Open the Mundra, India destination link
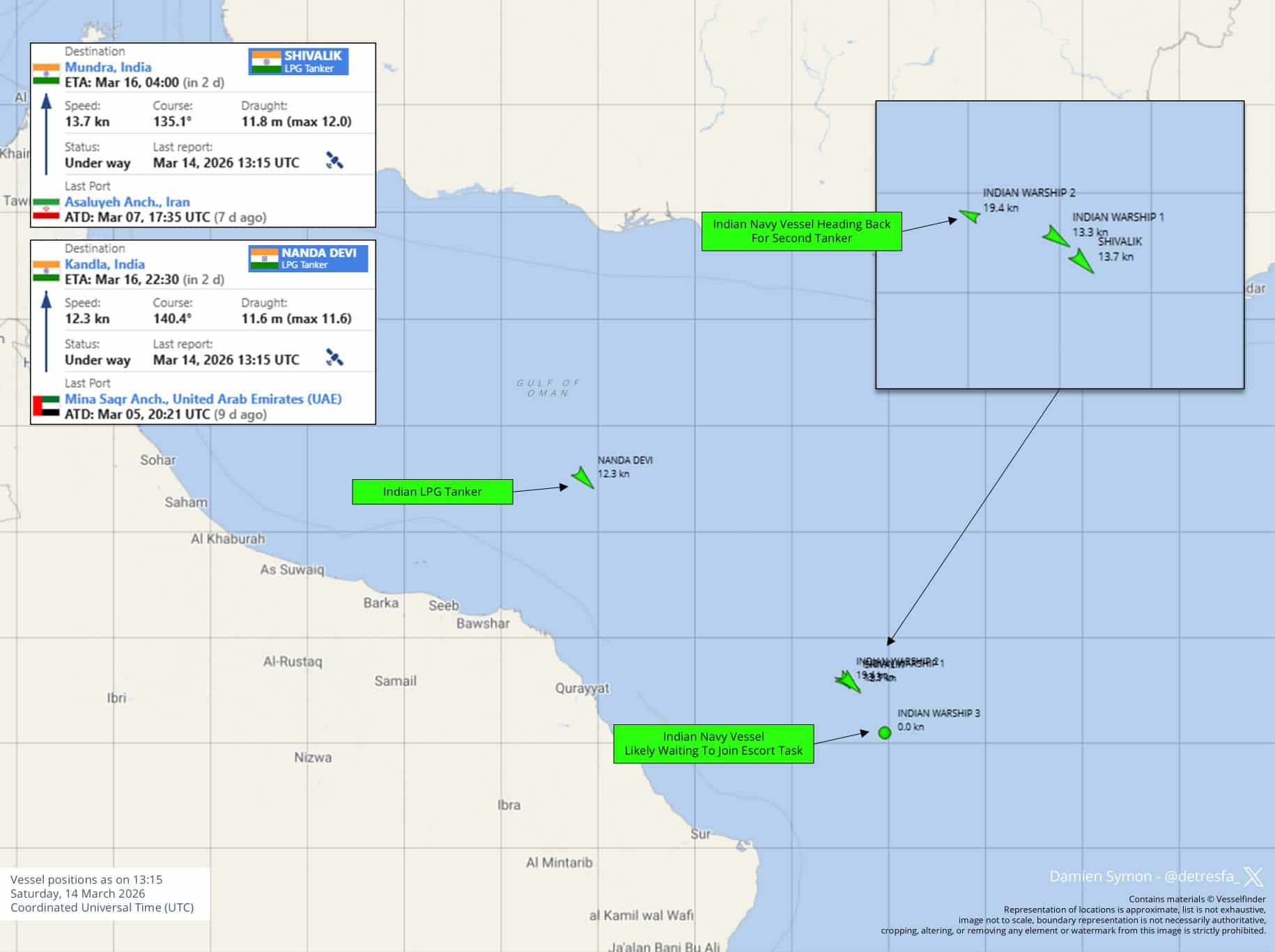This screenshot has width=1275, height=952. [x=108, y=67]
